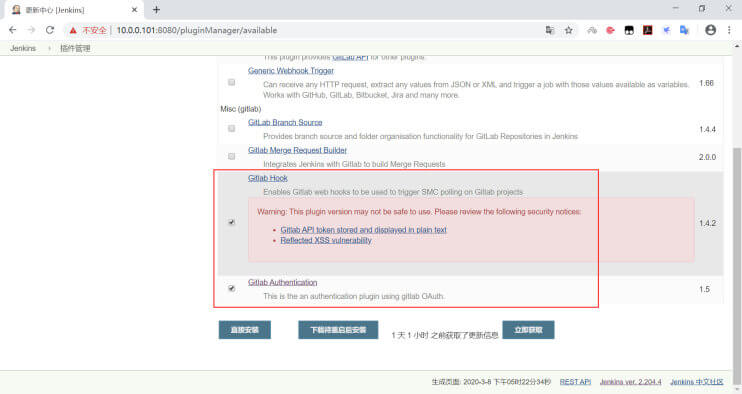Close the Jenkins browser tab
The height and width of the screenshot is (394, 742).
click(134, 9)
